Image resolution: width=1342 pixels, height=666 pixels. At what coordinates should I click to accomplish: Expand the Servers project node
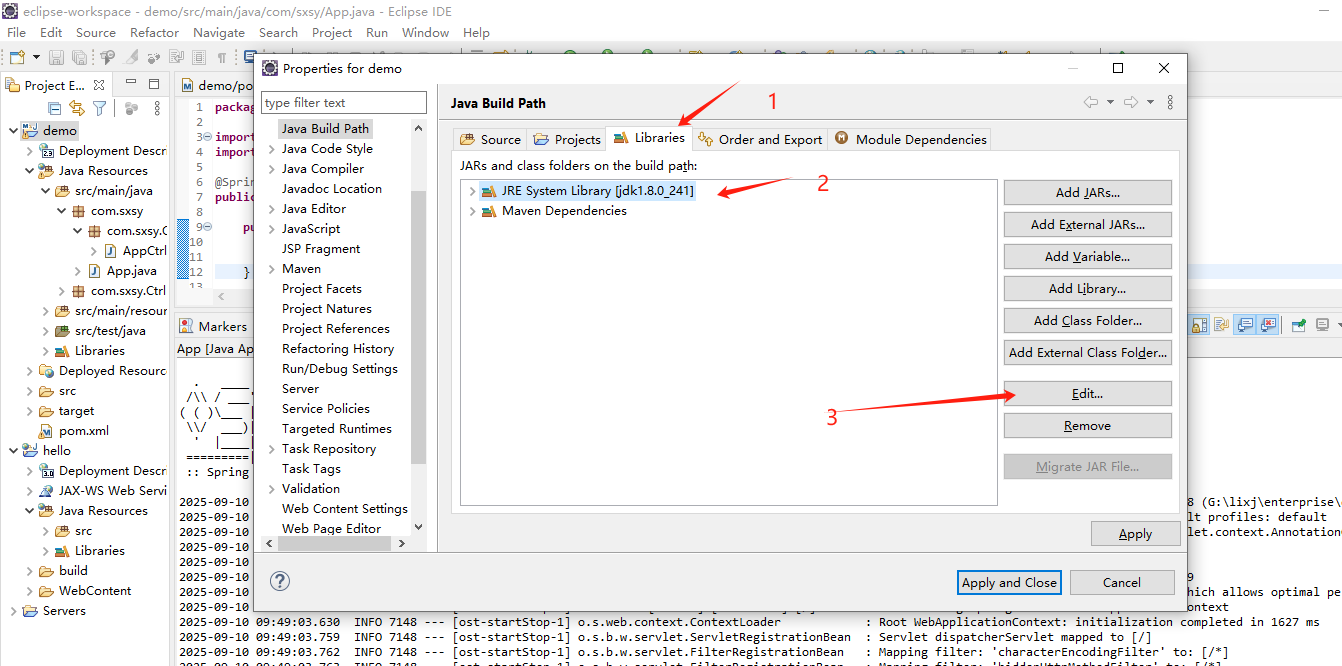[x=13, y=611]
